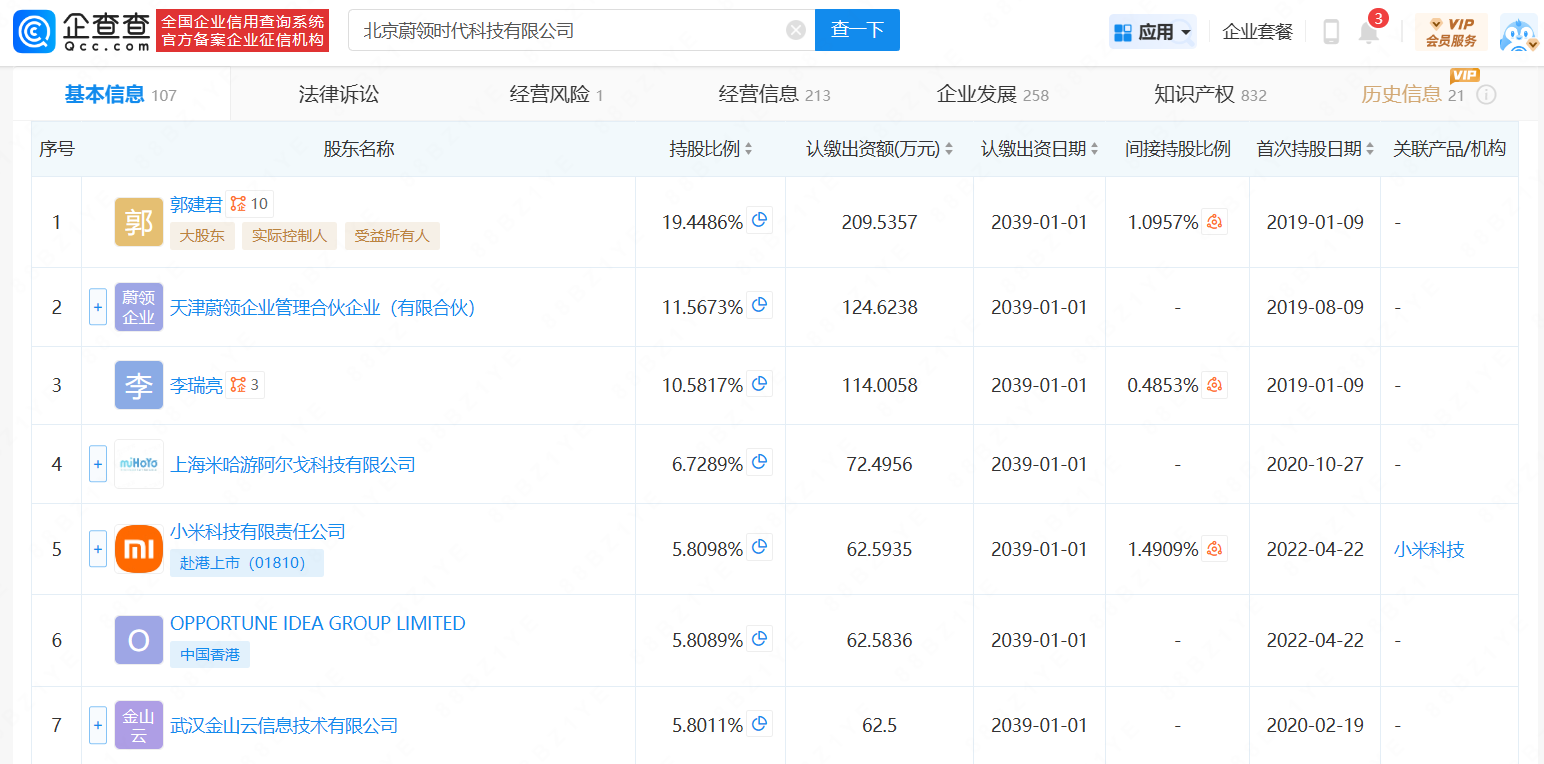Screen dimensions: 1544x764
Task: Open 上海米哈游阿尔戈科技有限公司 link
Action: [292, 464]
